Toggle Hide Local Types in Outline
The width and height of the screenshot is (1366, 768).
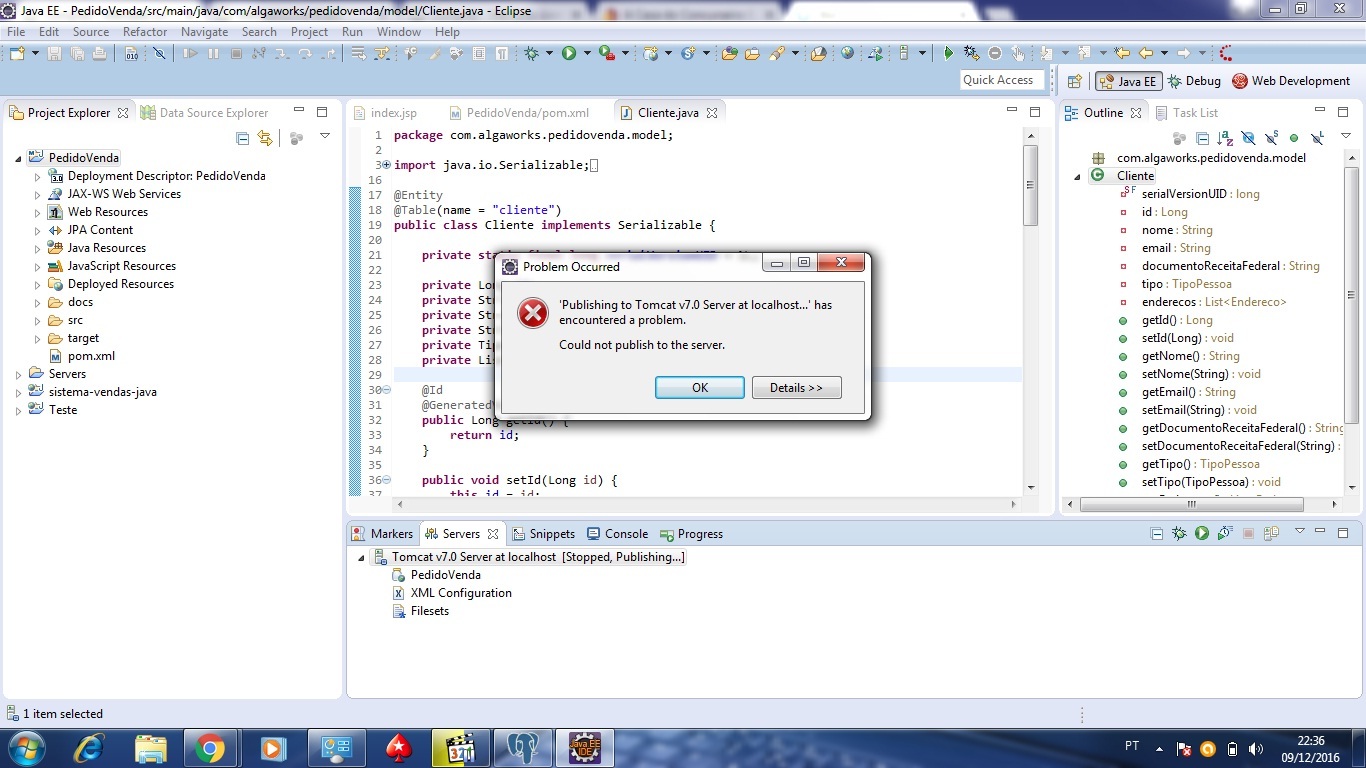click(x=1317, y=138)
